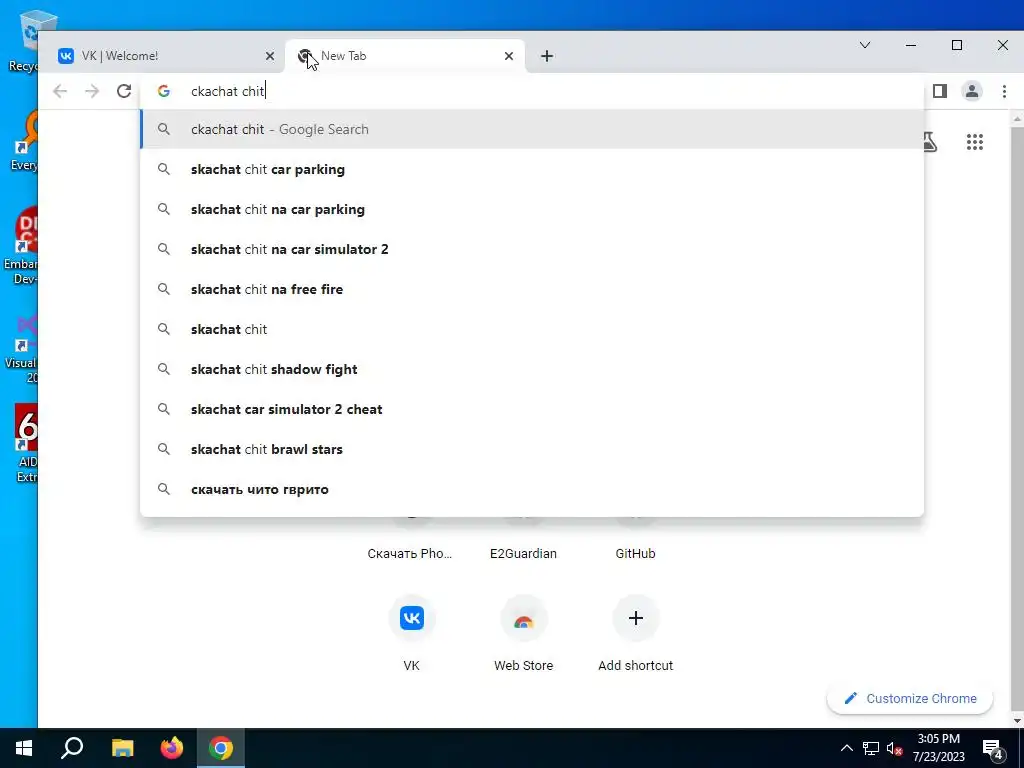Close the VK | Welcome! tab

tap(270, 56)
